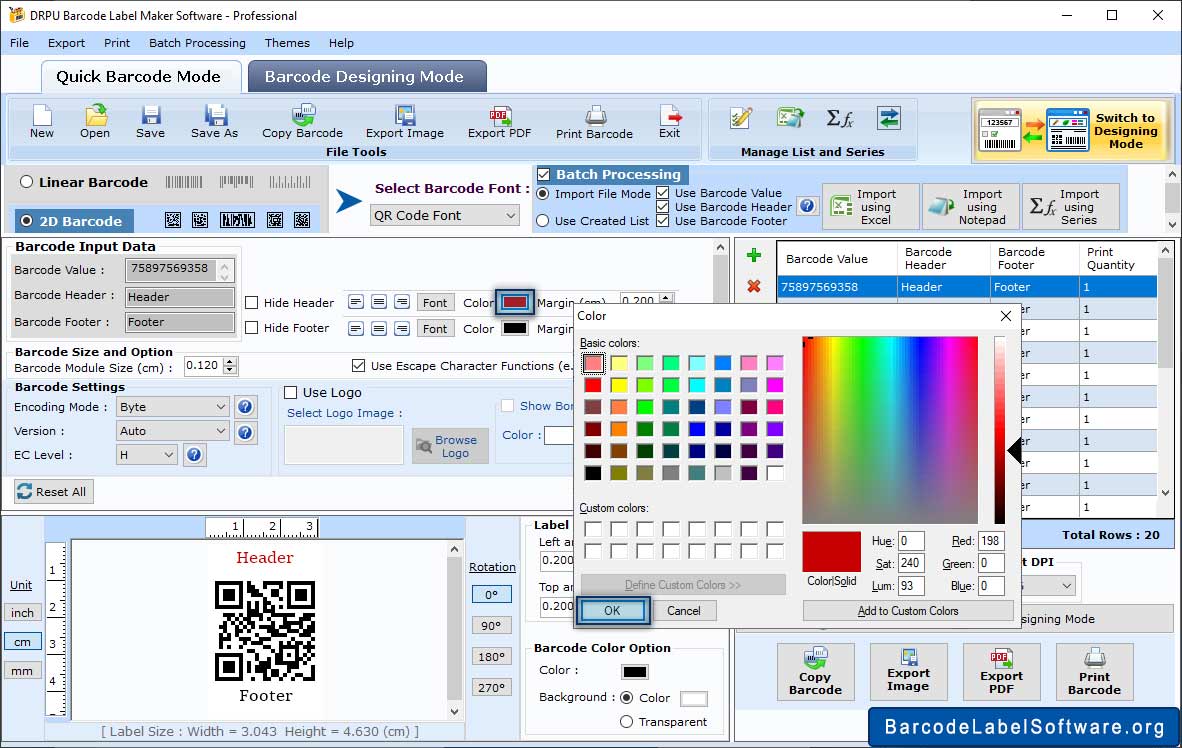
Task: Toggle Use Escape Character Functions checkbox
Action: point(359,366)
